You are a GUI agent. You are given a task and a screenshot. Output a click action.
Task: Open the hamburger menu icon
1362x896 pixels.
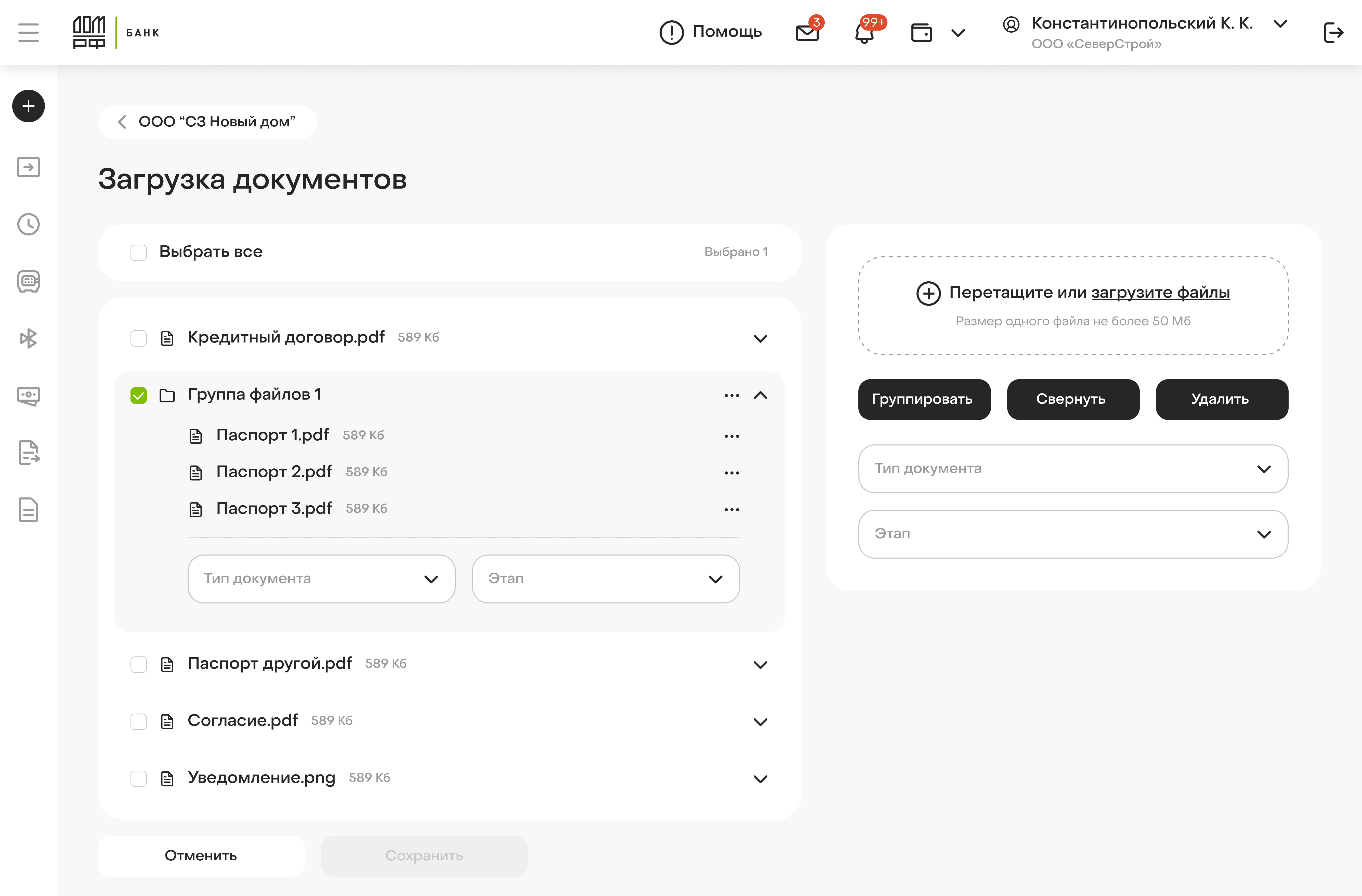[28, 33]
